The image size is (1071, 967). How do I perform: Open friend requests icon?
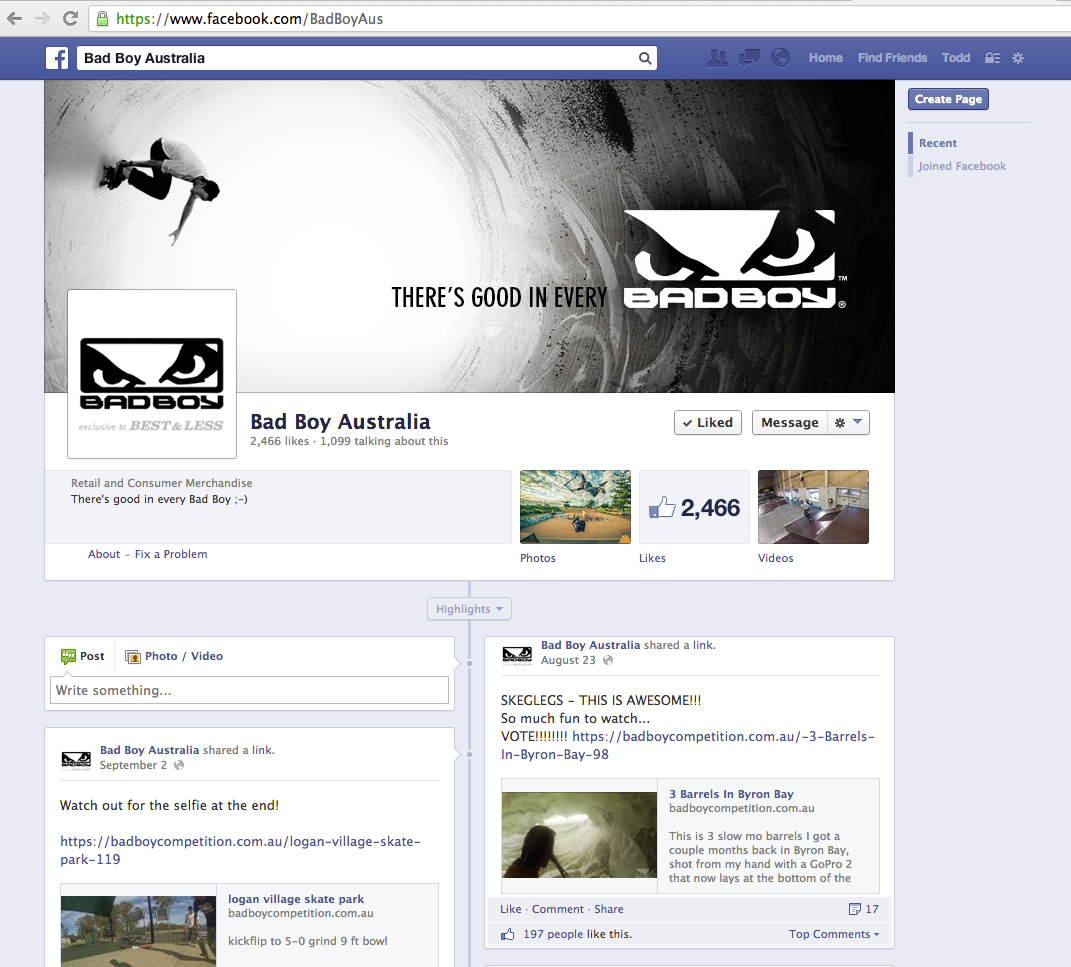point(717,58)
